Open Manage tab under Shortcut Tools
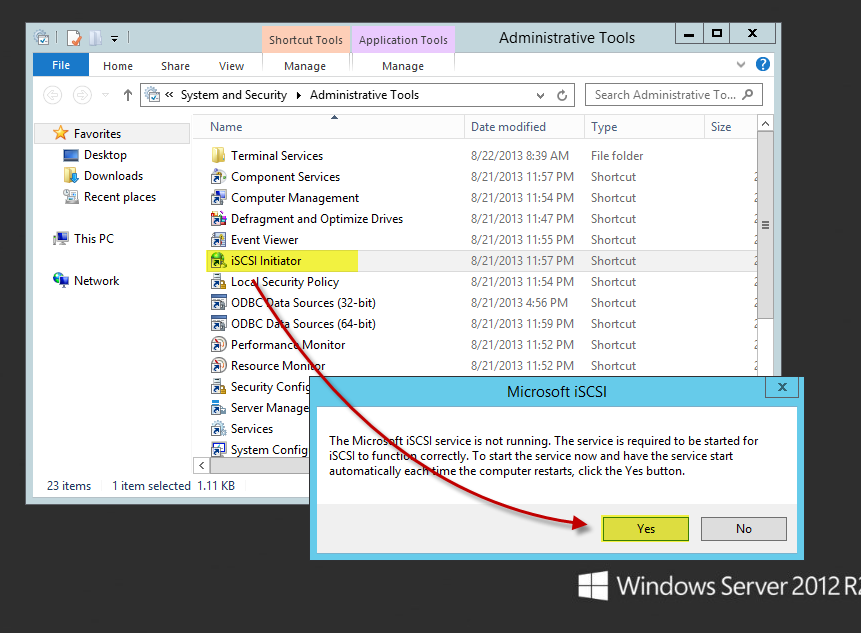861x633 pixels. tap(305, 66)
